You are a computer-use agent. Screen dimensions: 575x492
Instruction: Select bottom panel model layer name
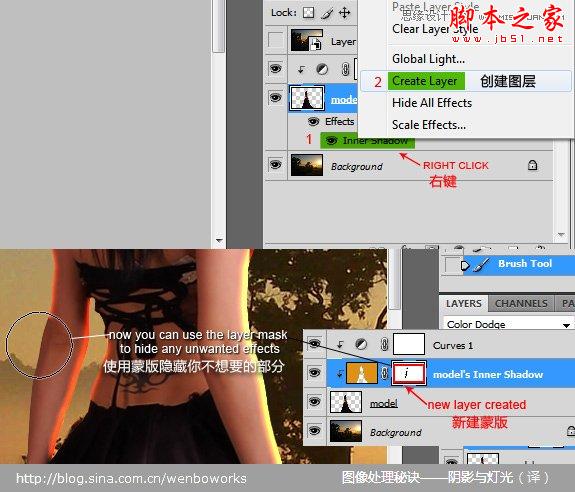tap(384, 403)
